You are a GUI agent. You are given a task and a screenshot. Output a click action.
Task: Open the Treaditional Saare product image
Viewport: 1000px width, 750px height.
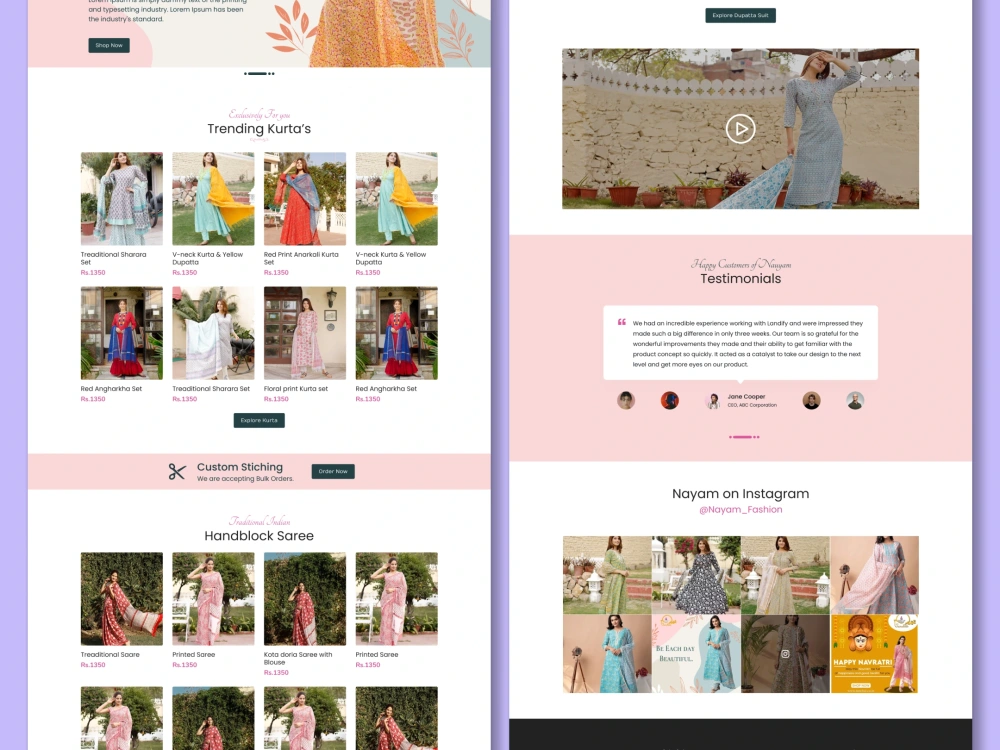click(122, 599)
